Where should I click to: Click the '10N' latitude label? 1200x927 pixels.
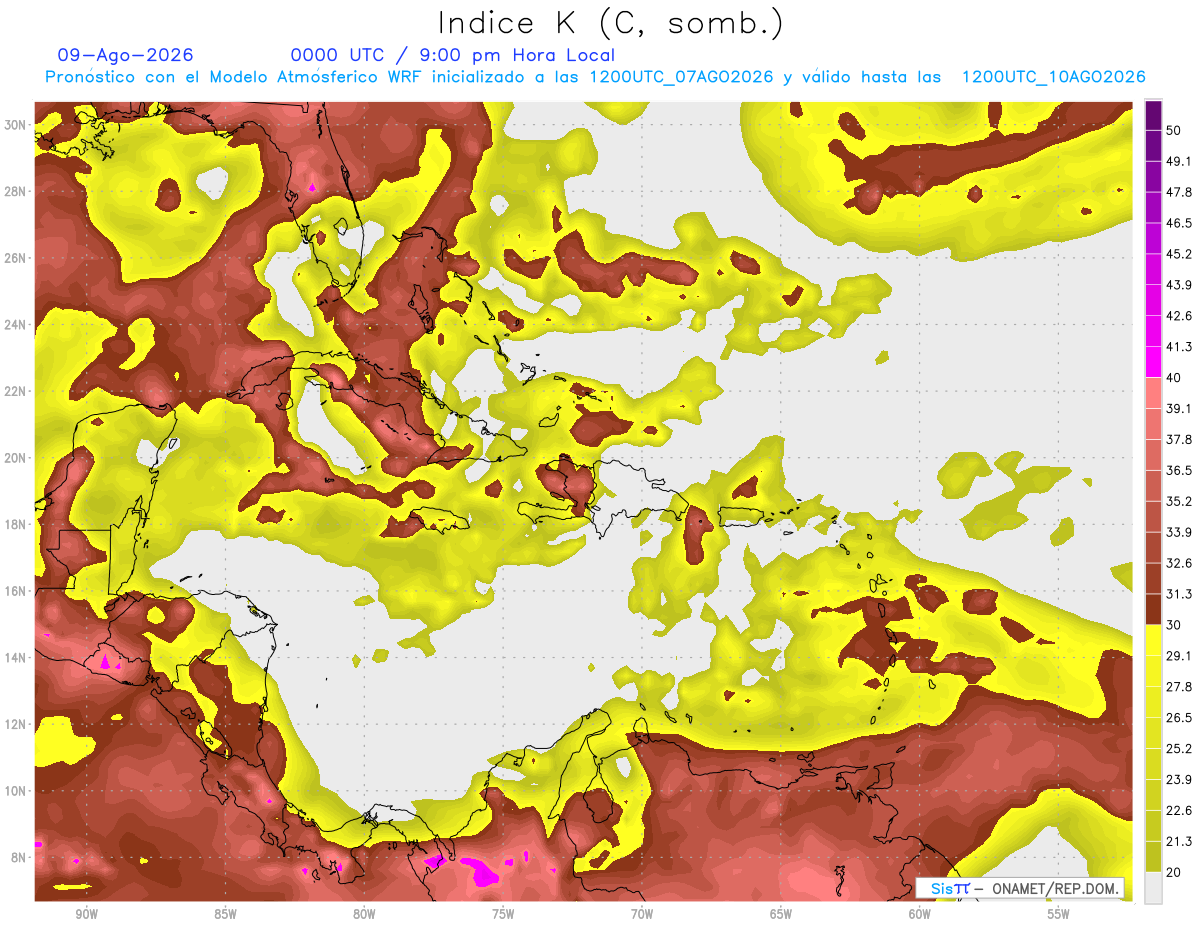16,790
